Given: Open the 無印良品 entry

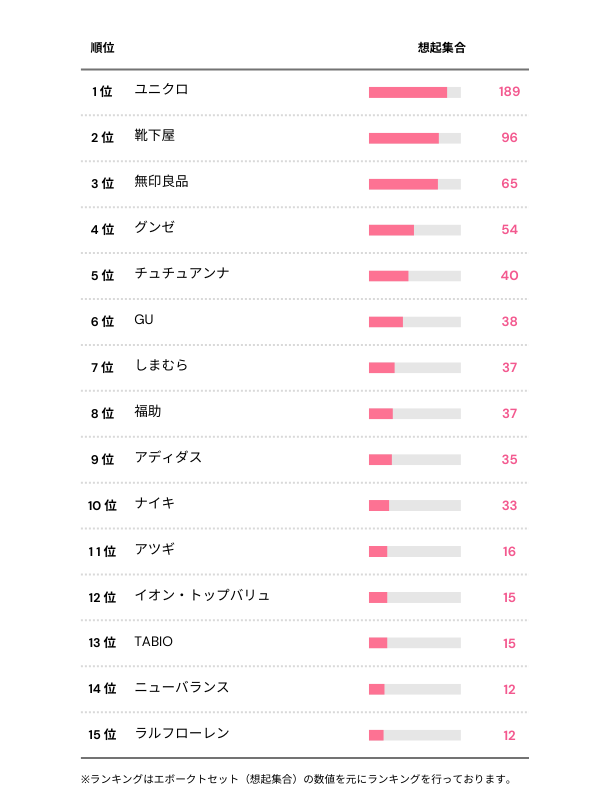Looking at the screenshot, I should (161, 182).
